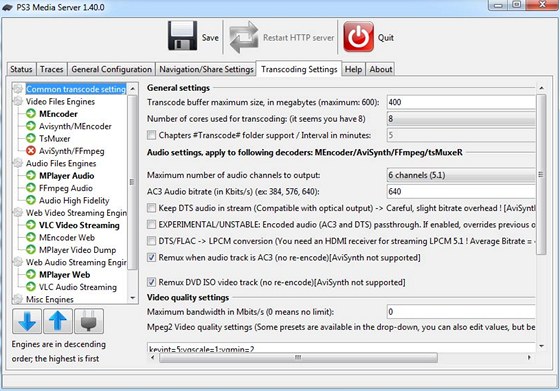Click Maximum bandwidth field showing 0
This screenshot has width=560, height=391.
[461, 312]
